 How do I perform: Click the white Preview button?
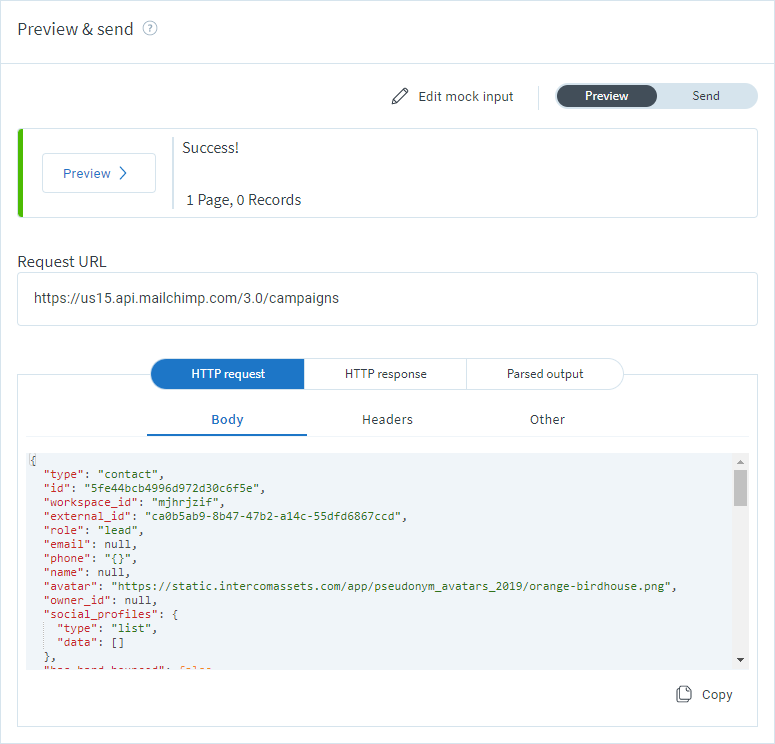[99, 173]
